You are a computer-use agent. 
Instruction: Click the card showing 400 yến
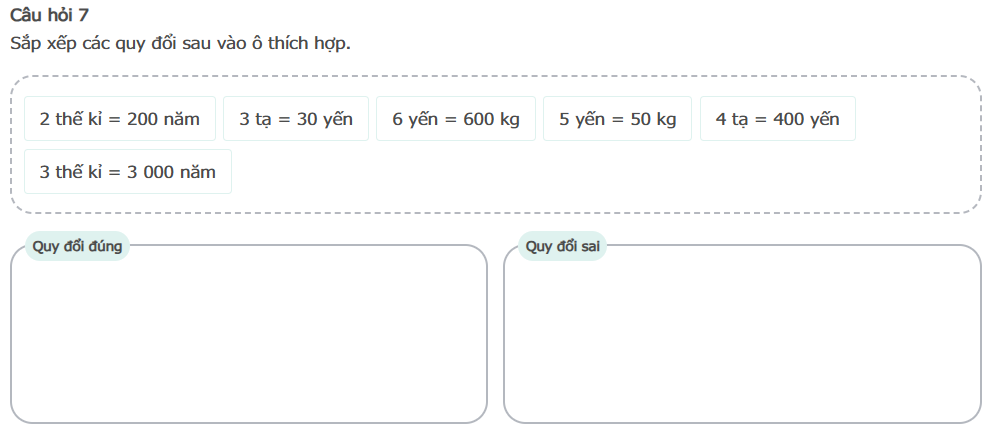pos(777,119)
